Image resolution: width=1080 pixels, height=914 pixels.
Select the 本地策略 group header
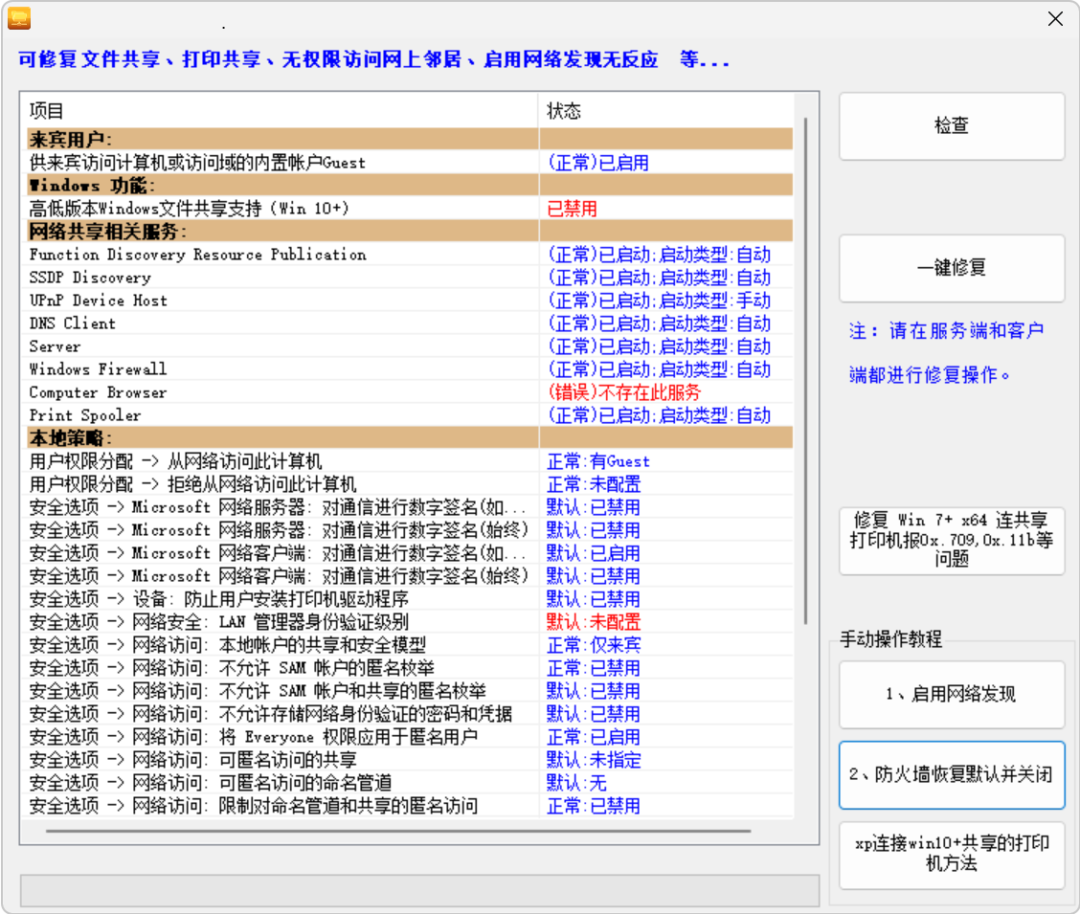point(411,438)
